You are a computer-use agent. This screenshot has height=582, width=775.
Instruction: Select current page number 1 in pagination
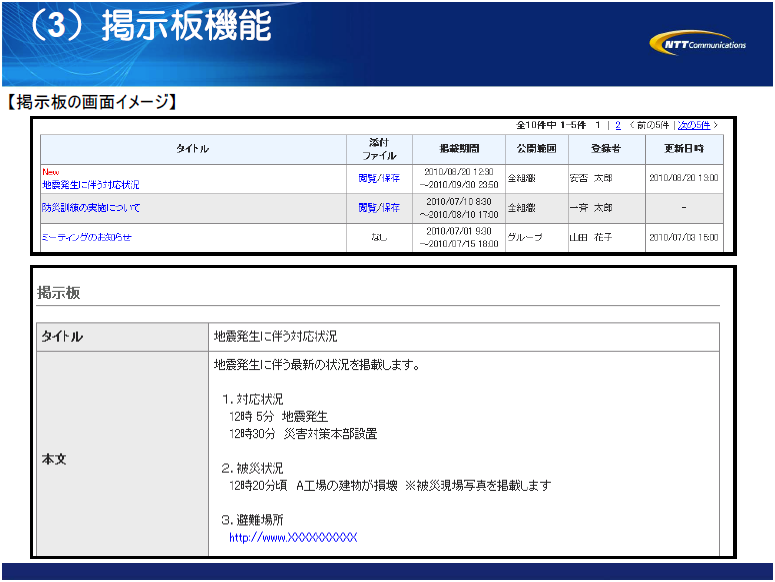click(x=598, y=125)
